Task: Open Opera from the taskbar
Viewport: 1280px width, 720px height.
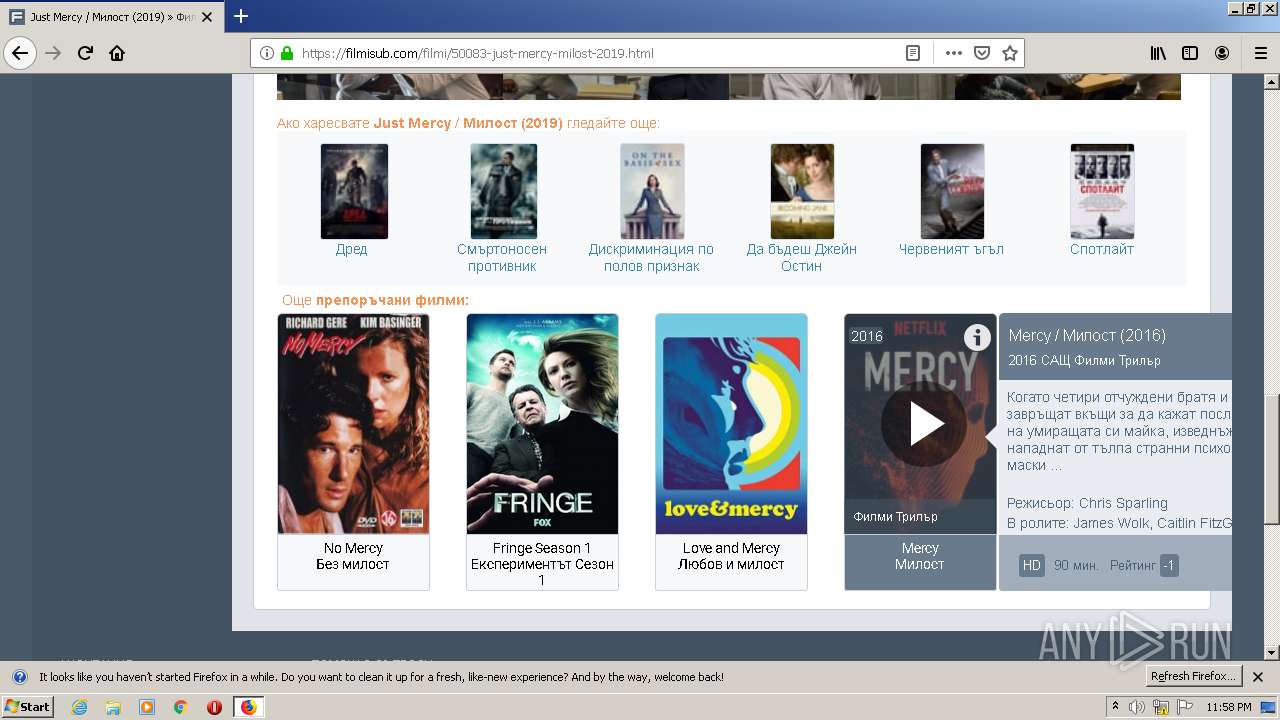Action: tap(214, 707)
